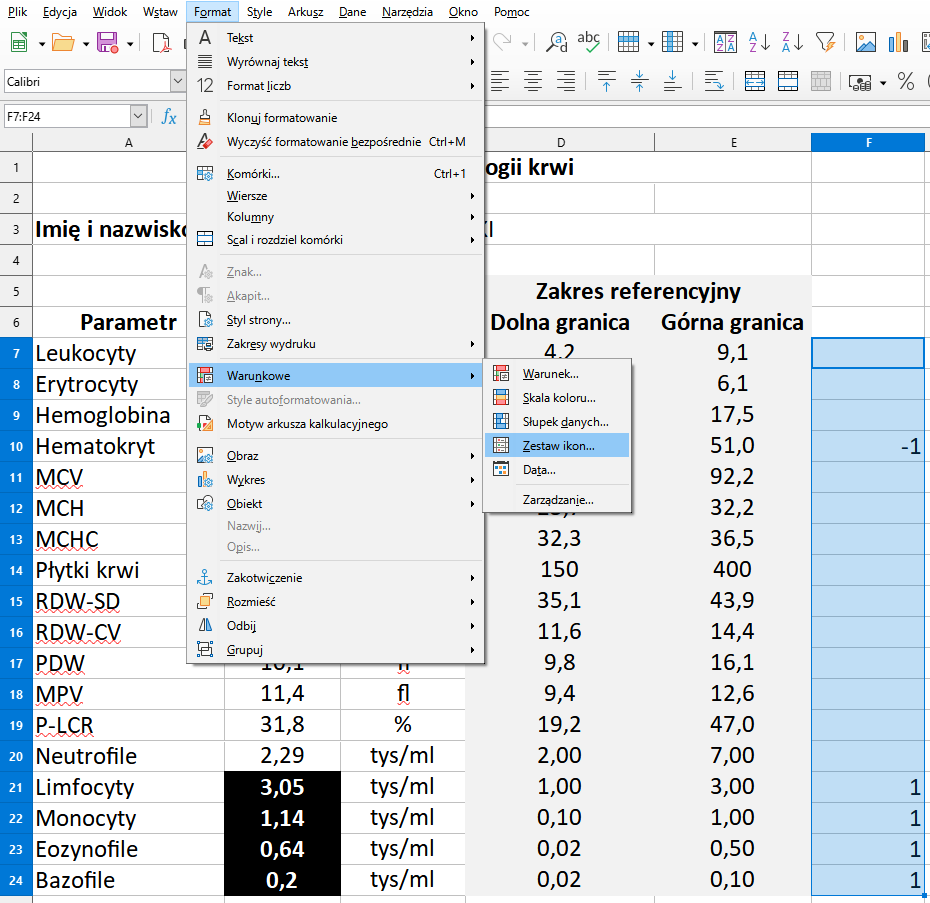This screenshot has width=930, height=903.
Task: Click the Find and Replace icon
Action: click(x=557, y=42)
